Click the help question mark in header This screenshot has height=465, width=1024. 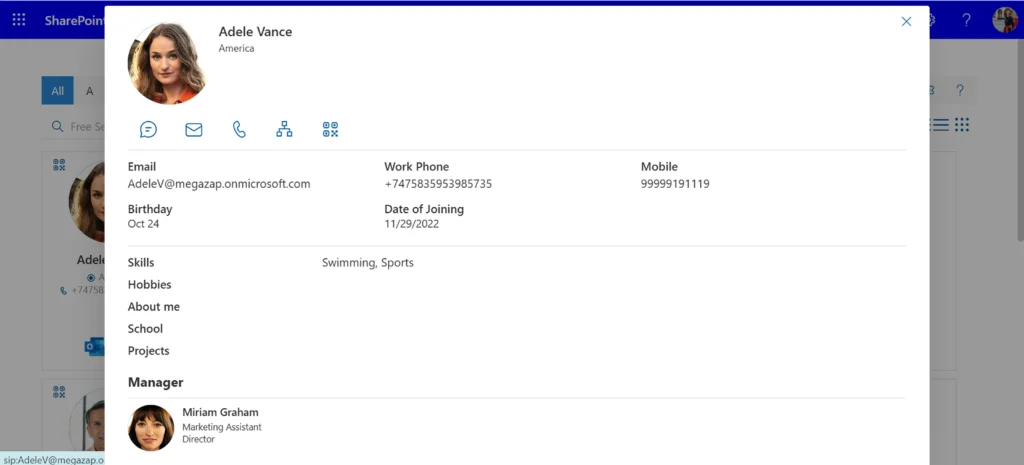click(966, 20)
